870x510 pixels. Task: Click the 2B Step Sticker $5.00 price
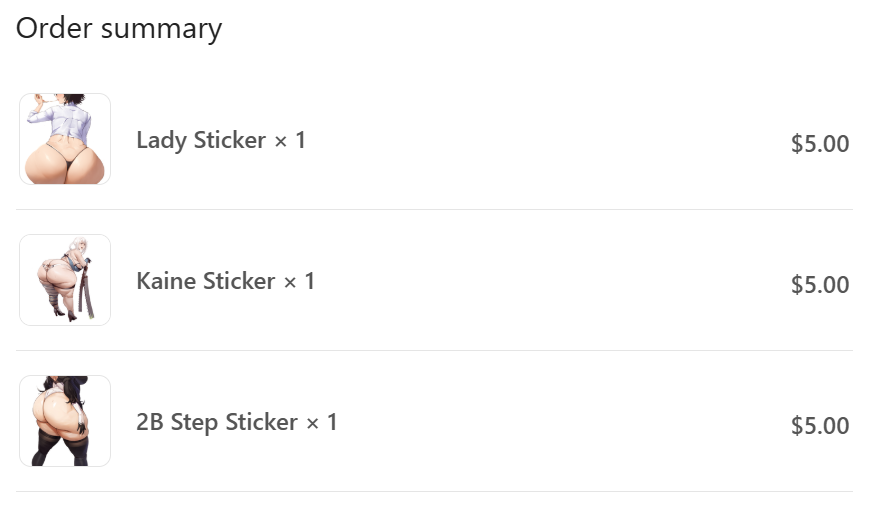[819, 426]
